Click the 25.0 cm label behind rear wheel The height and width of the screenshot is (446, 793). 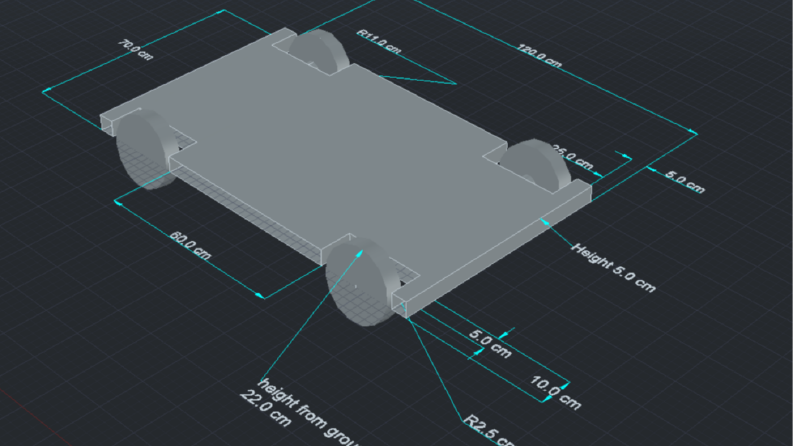coord(572,158)
